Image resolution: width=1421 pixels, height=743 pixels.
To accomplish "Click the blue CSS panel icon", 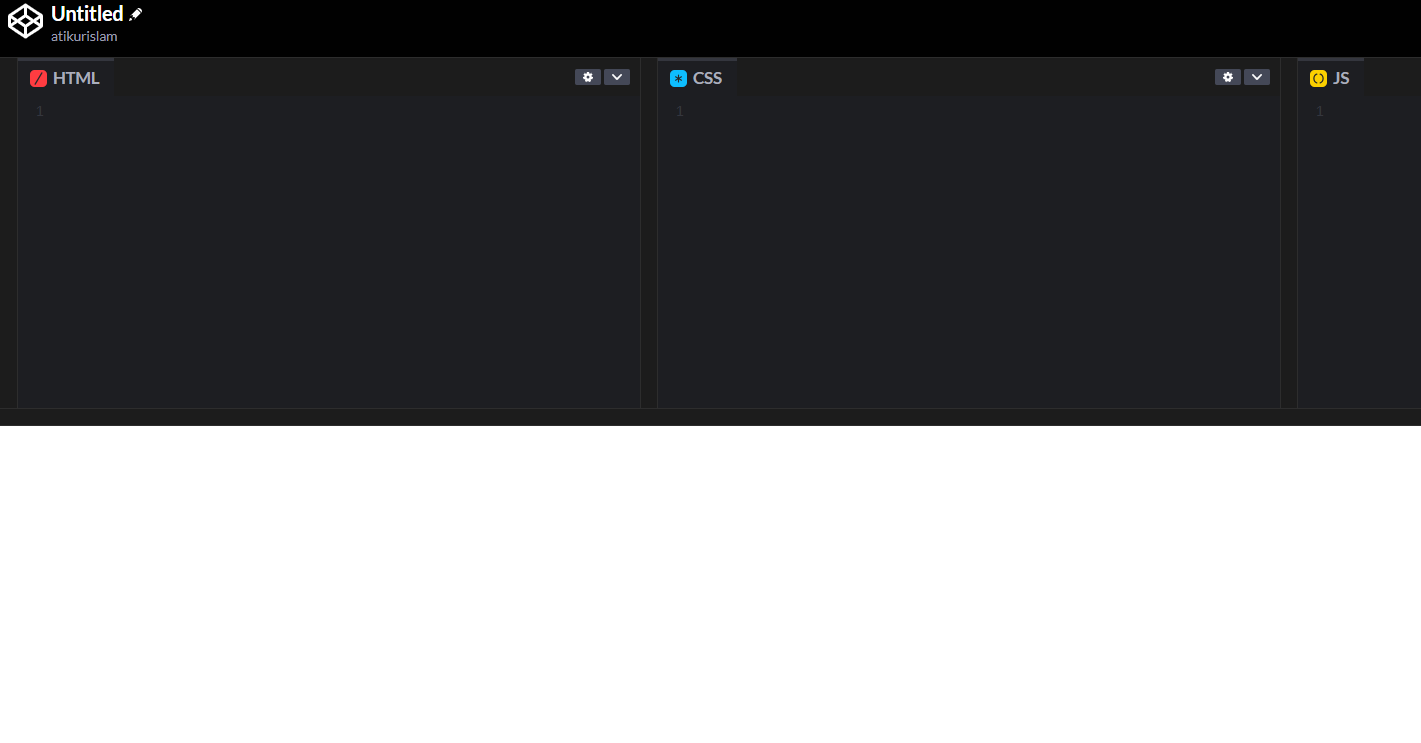I will 679,77.
